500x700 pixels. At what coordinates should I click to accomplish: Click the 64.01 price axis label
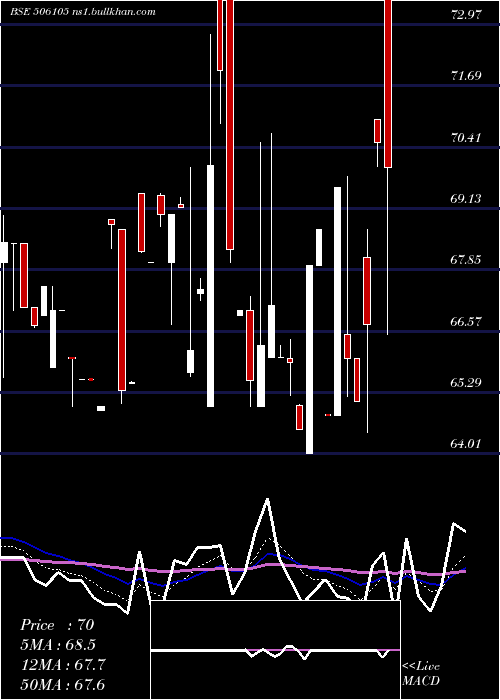click(467, 444)
